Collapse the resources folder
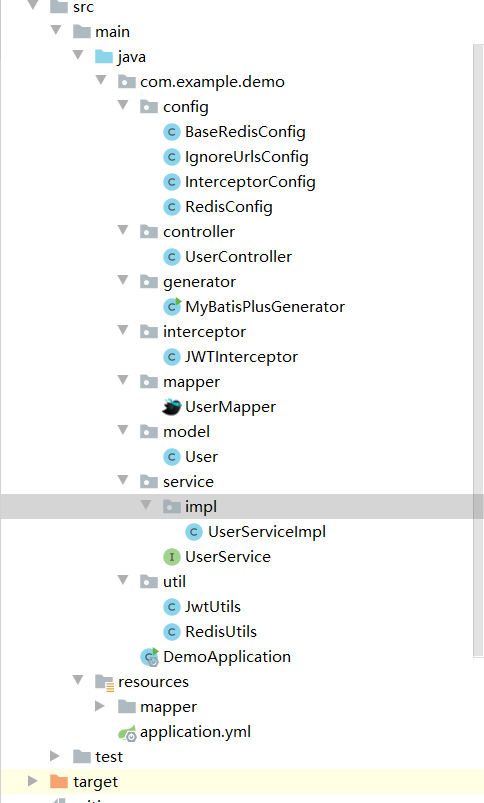This screenshot has height=803, width=484. [78, 680]
